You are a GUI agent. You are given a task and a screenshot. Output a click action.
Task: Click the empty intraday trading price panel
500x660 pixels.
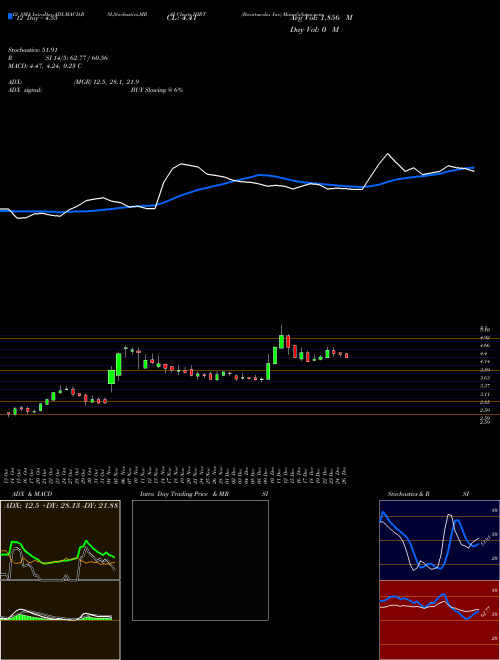(x=200, y=560)
